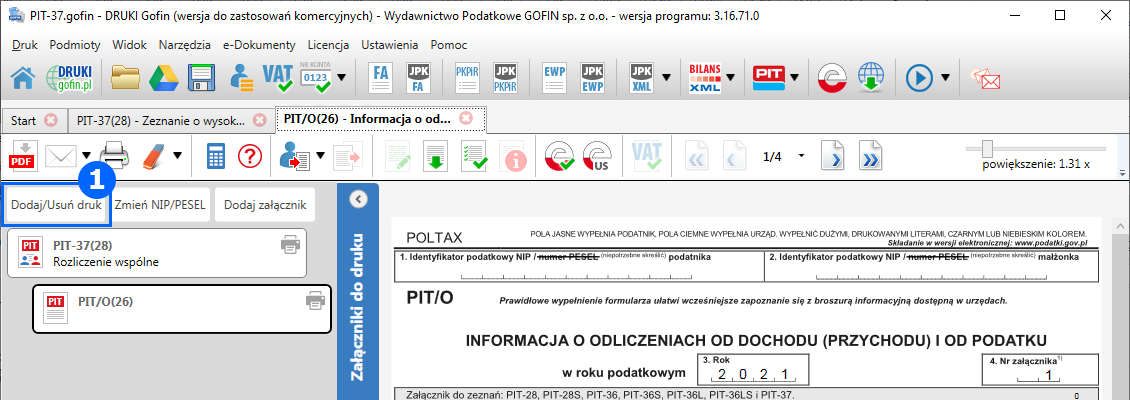
Task: Open the JPK FA icon
Action: click(x=417, y=77)
